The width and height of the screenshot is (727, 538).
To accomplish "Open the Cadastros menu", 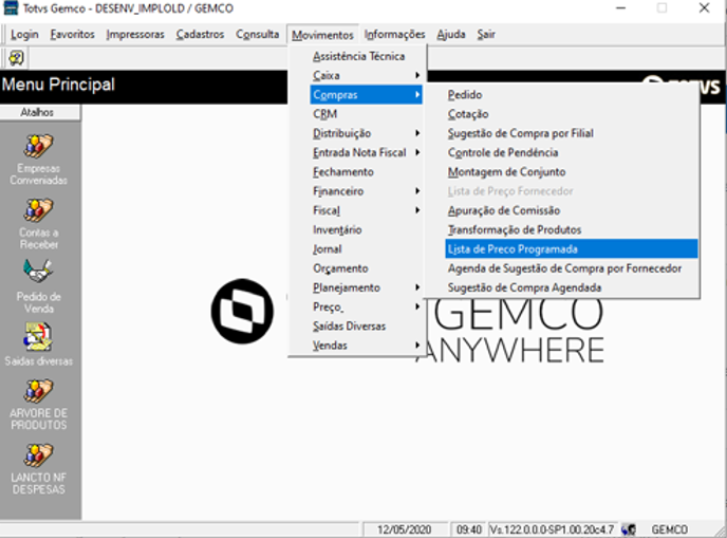I will coord(200,34).
